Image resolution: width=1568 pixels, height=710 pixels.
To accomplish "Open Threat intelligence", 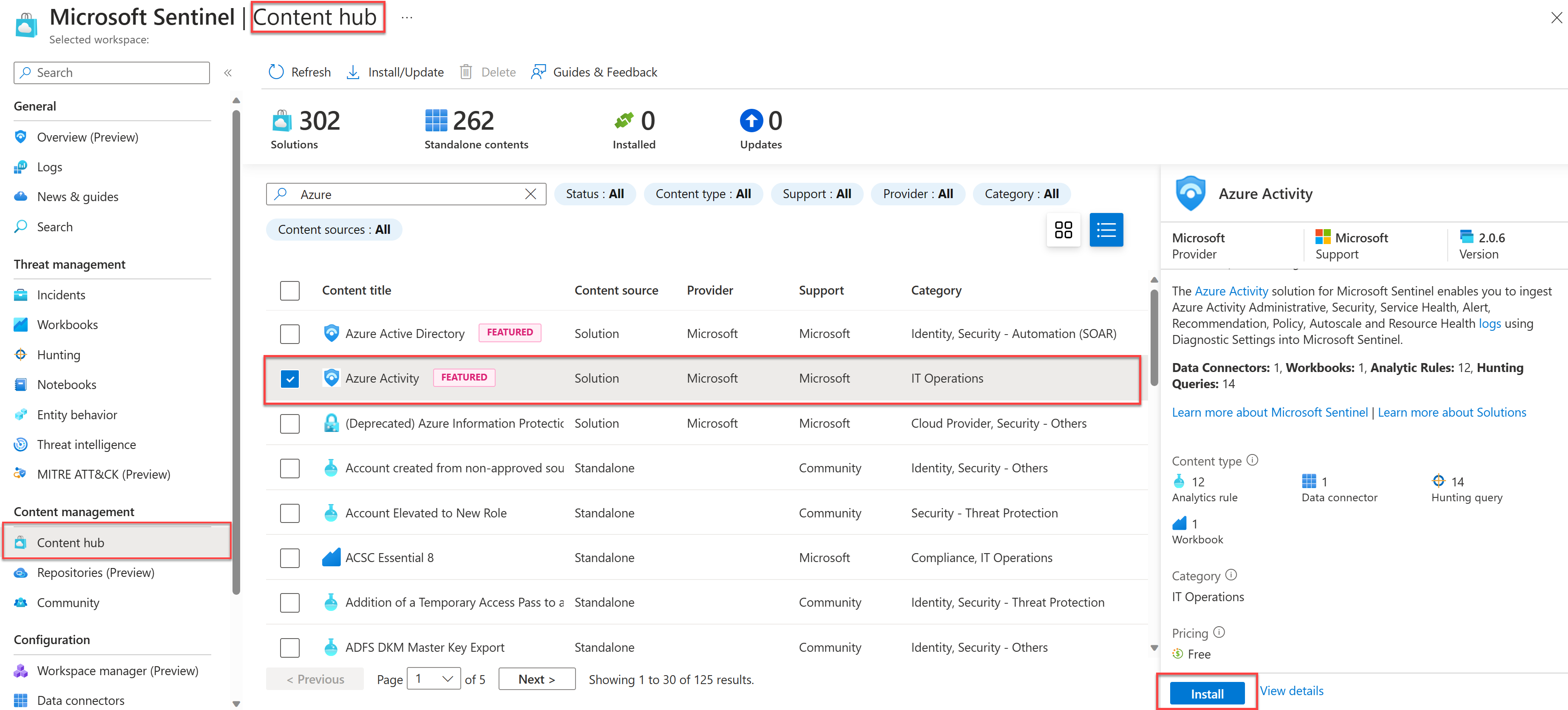I will point(86,445).
